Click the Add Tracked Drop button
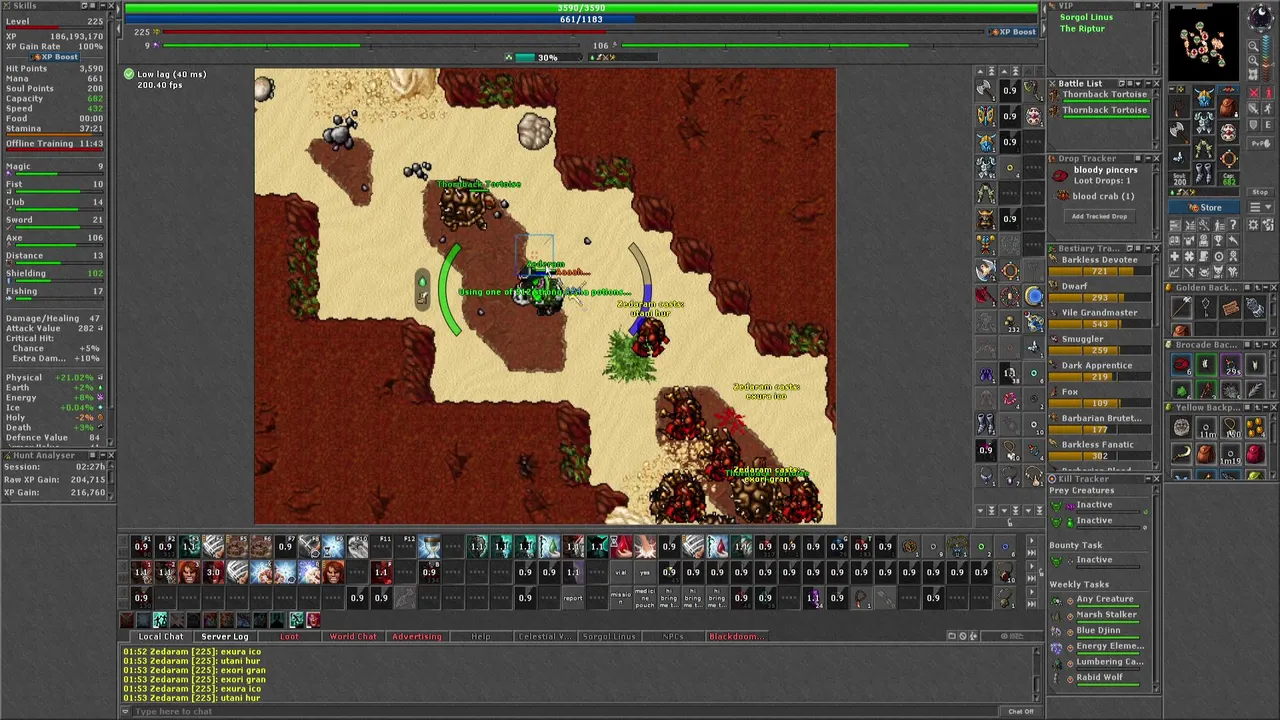 [1099, 216]
